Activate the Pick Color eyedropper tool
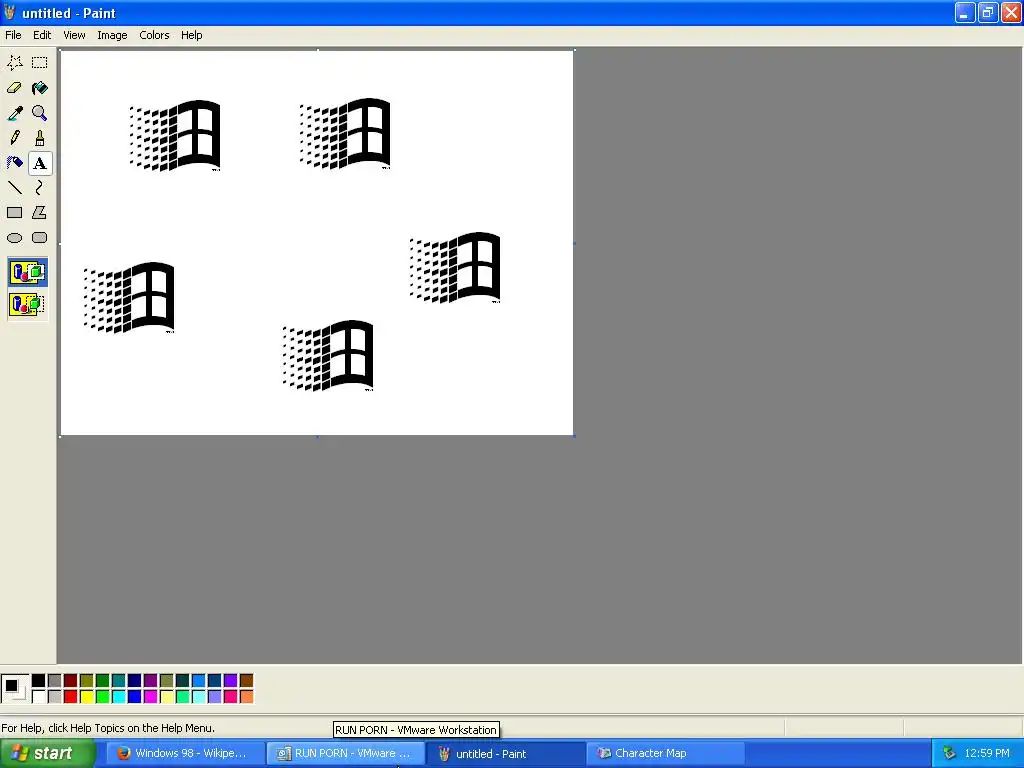1024x768 pixels. [x=14, y=113]
